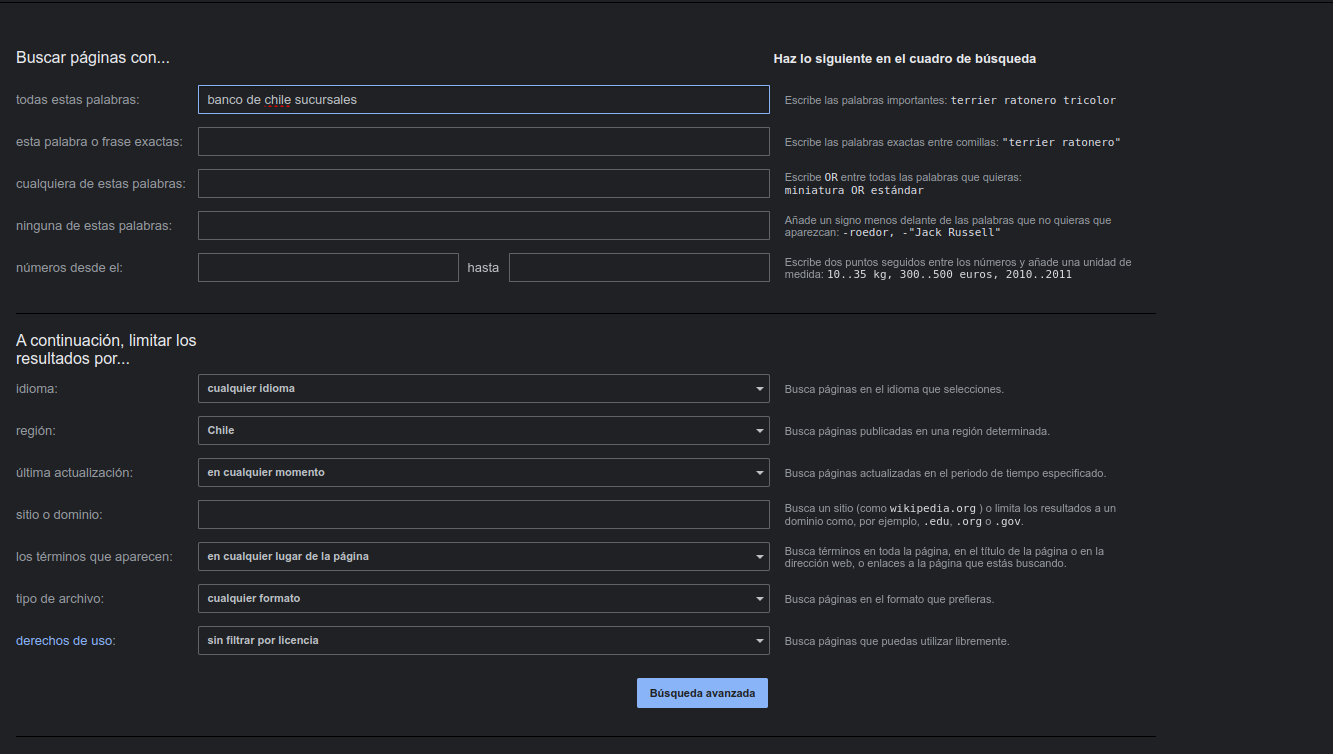Click the 'última actualización:' label text
Image resolution: width=1333 pixels, height=754 pixels.
[74, 473]
